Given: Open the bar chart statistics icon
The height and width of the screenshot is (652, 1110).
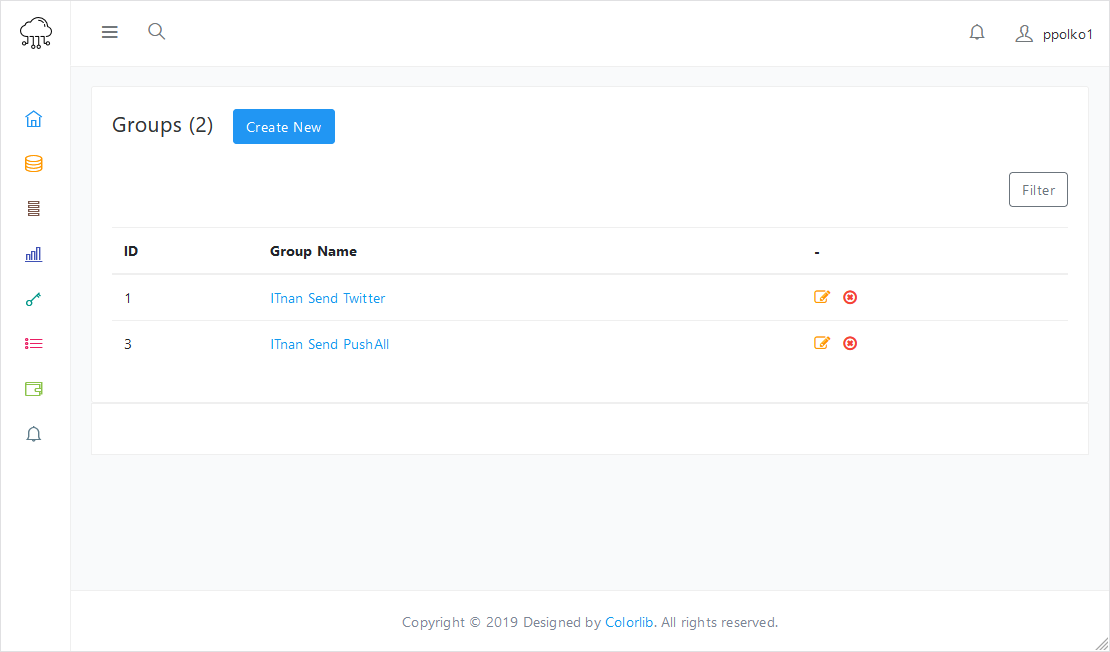Looking at the screenshot, I should pos(34,254).
